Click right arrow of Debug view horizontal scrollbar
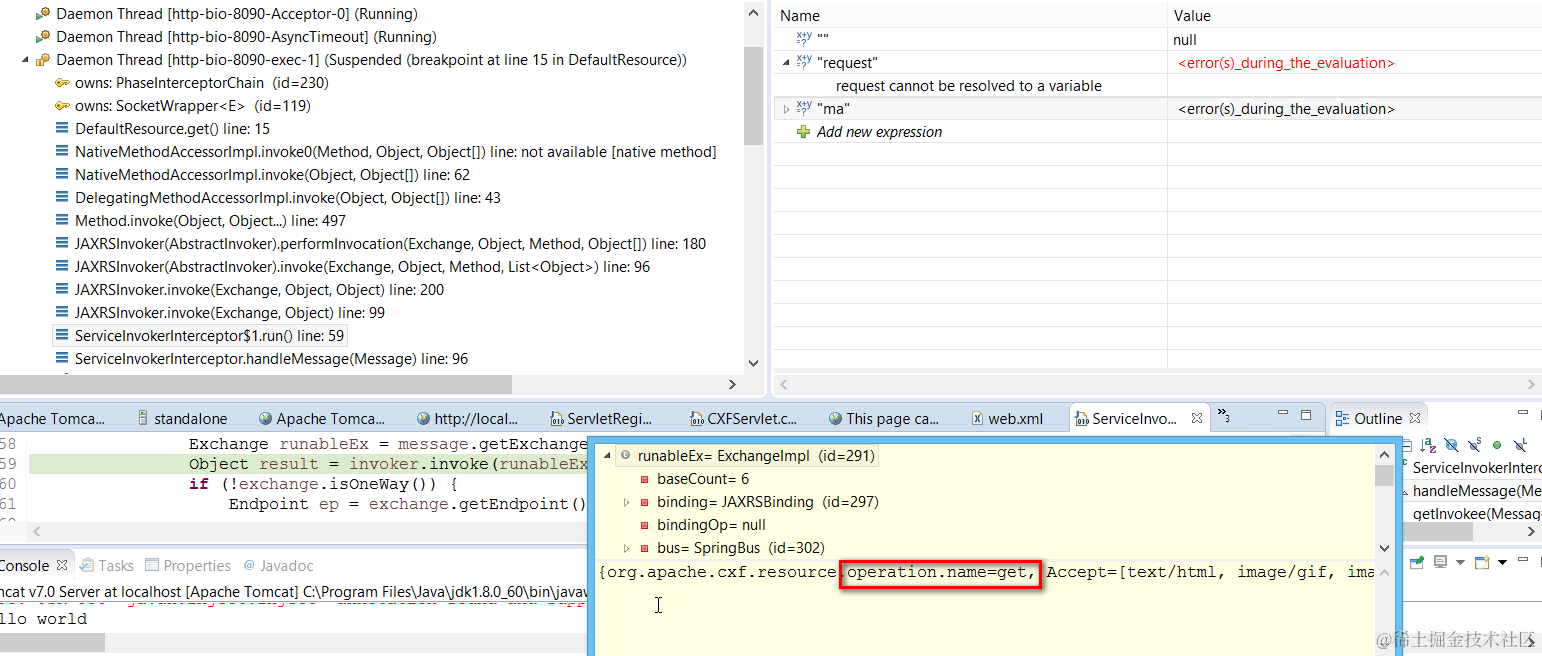This screenshot has width=1542, height=656. pyautogui.click(x=732, y=384)
